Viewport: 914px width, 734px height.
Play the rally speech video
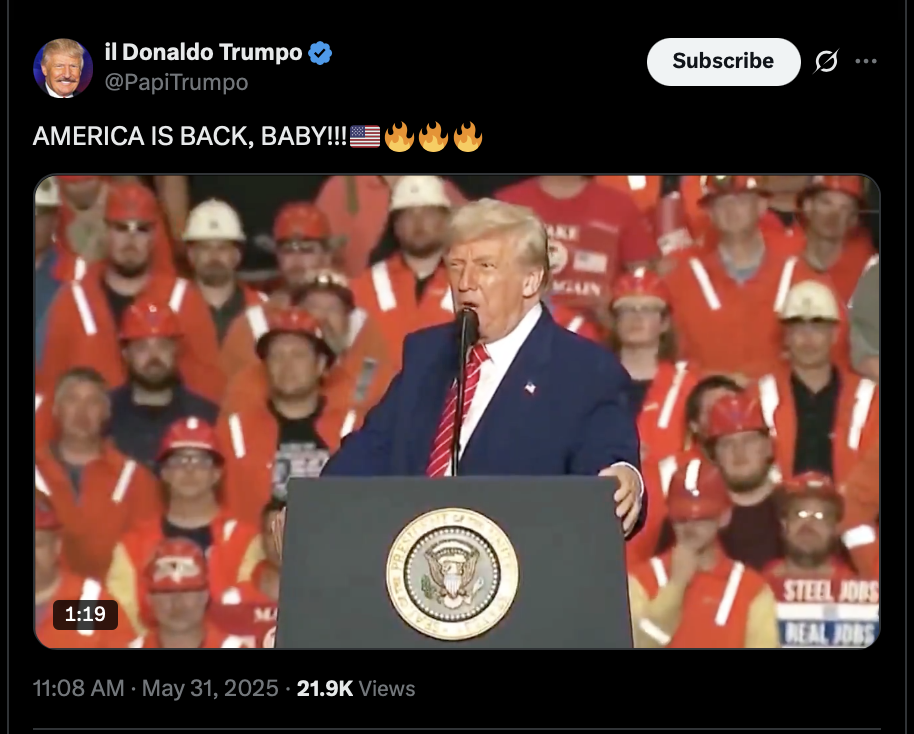457,412
